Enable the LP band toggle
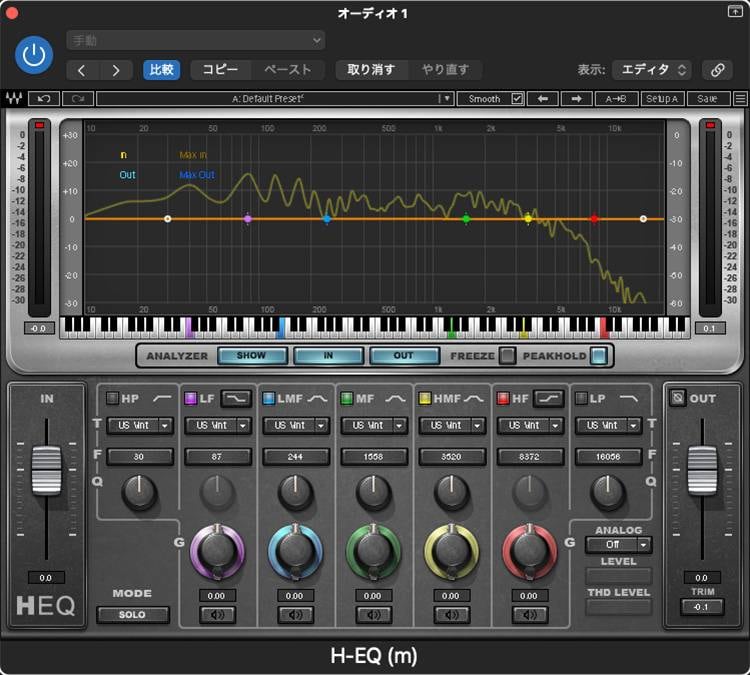This screenshot has height=675, width=750. click(x=581, y=398)
